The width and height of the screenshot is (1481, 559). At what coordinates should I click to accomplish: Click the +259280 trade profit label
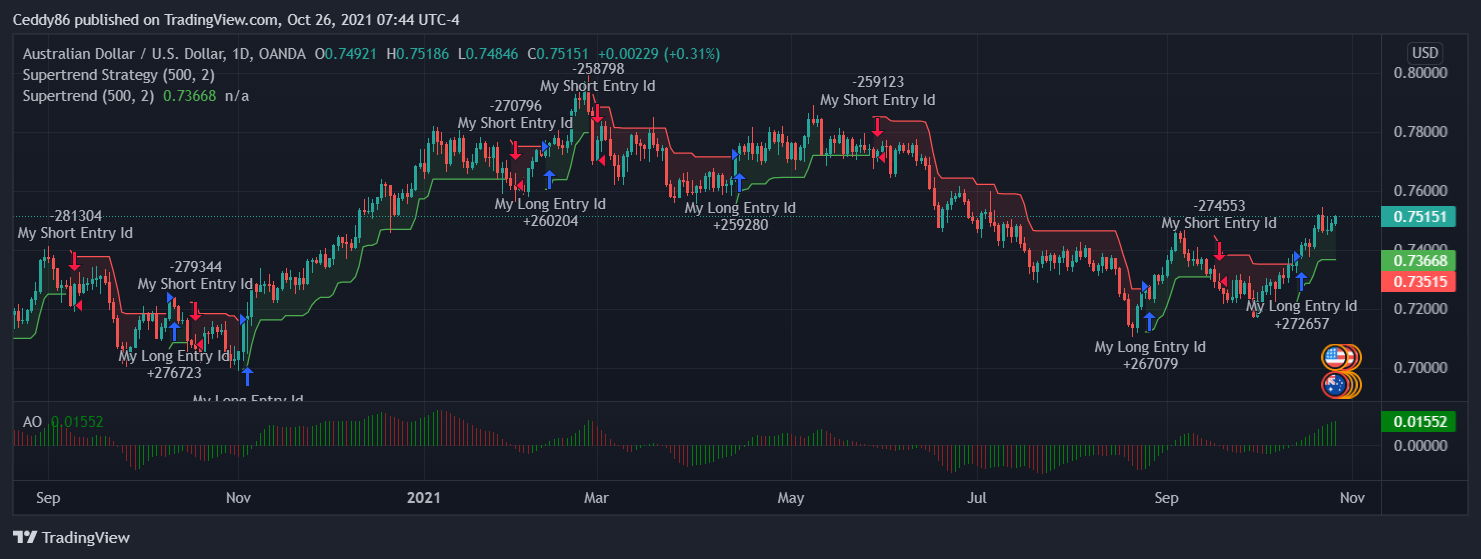click(740, 225)
